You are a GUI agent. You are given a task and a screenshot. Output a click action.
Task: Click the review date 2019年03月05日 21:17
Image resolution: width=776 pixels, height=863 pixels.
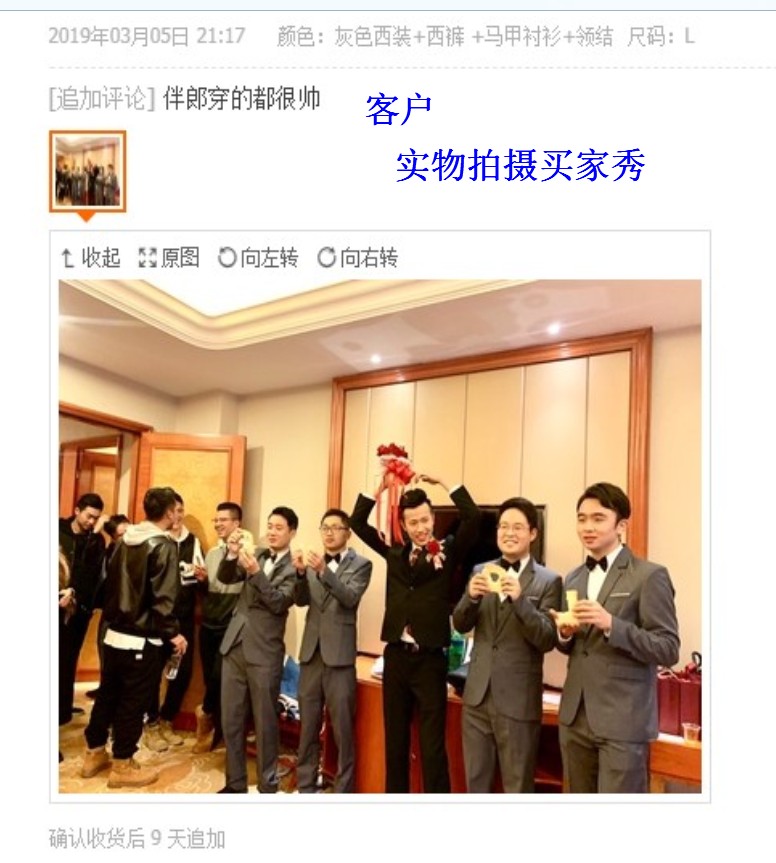pyautogui.click(x=146, y=36)
